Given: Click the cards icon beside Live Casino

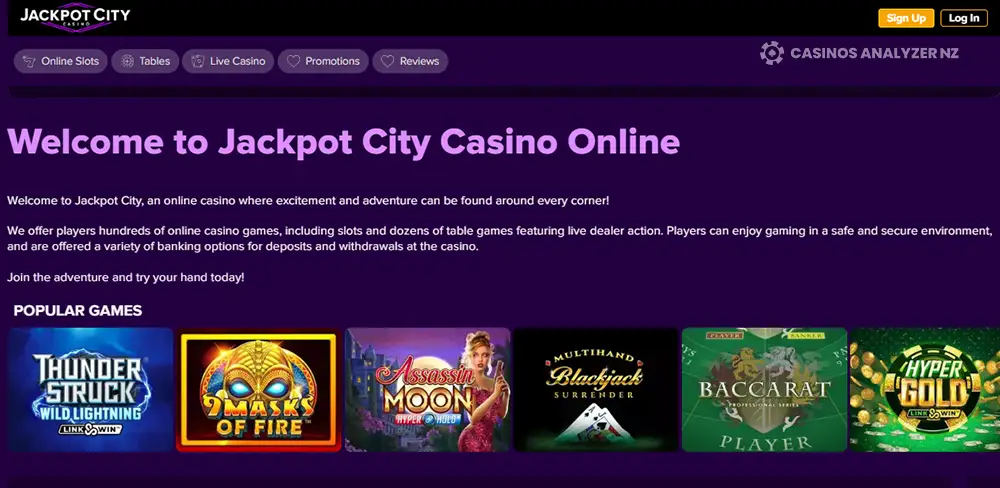Looking at the screenshot, I should click(x=198, y=61).
